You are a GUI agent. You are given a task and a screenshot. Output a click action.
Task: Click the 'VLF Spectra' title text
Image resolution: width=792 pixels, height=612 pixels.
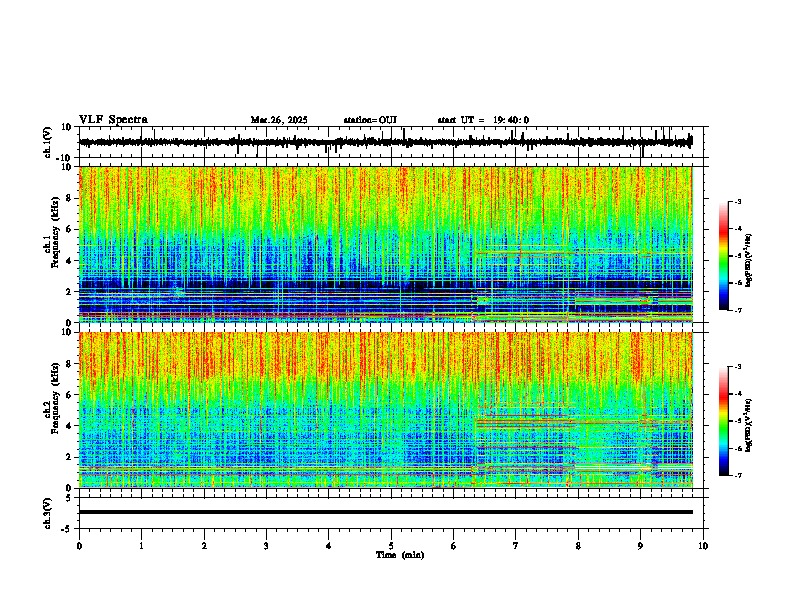point(113,120)
